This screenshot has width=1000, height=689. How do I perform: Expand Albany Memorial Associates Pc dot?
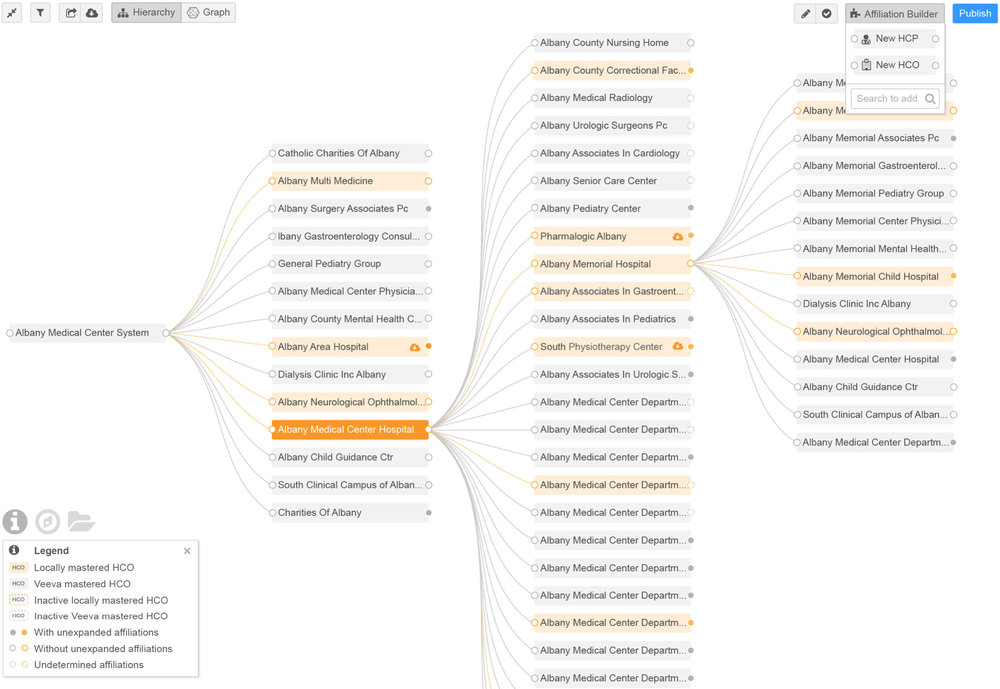pyautogui.click(x=953, y=138)
